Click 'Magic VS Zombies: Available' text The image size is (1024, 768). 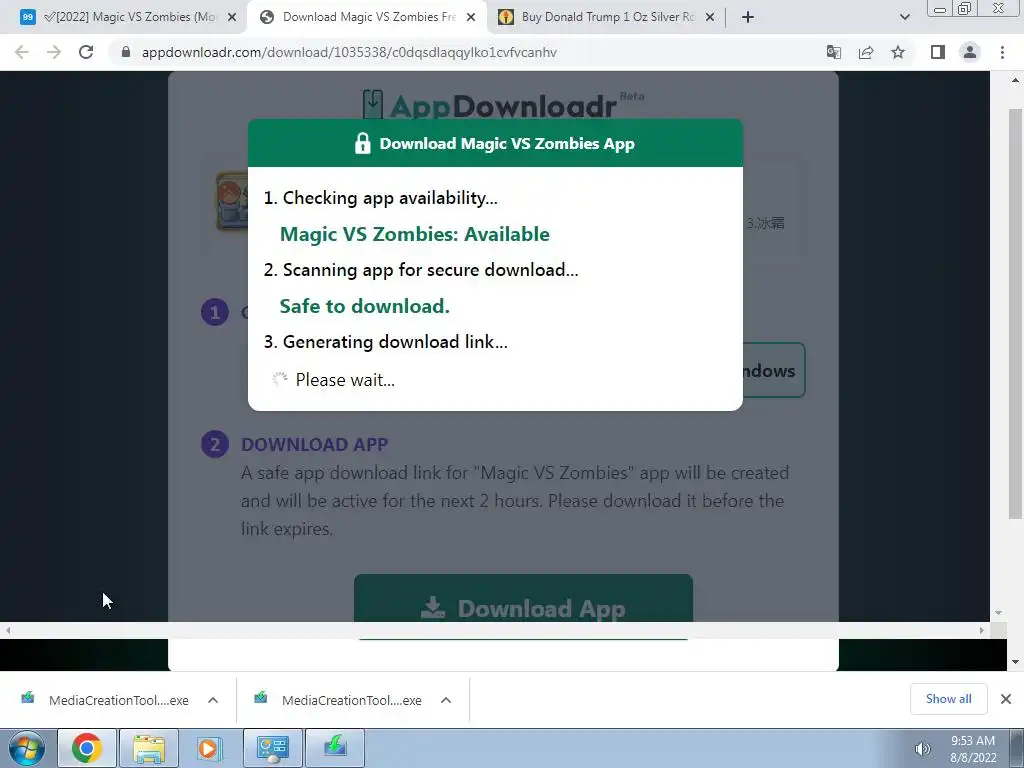coord(415,234)
